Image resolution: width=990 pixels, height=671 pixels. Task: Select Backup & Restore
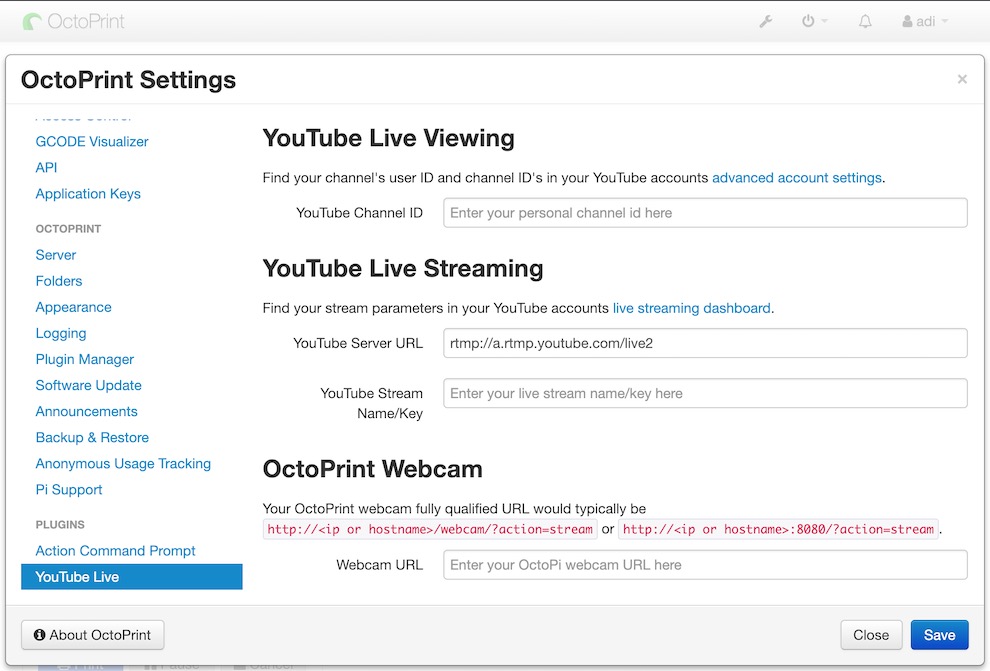click(x=92, y=437)
